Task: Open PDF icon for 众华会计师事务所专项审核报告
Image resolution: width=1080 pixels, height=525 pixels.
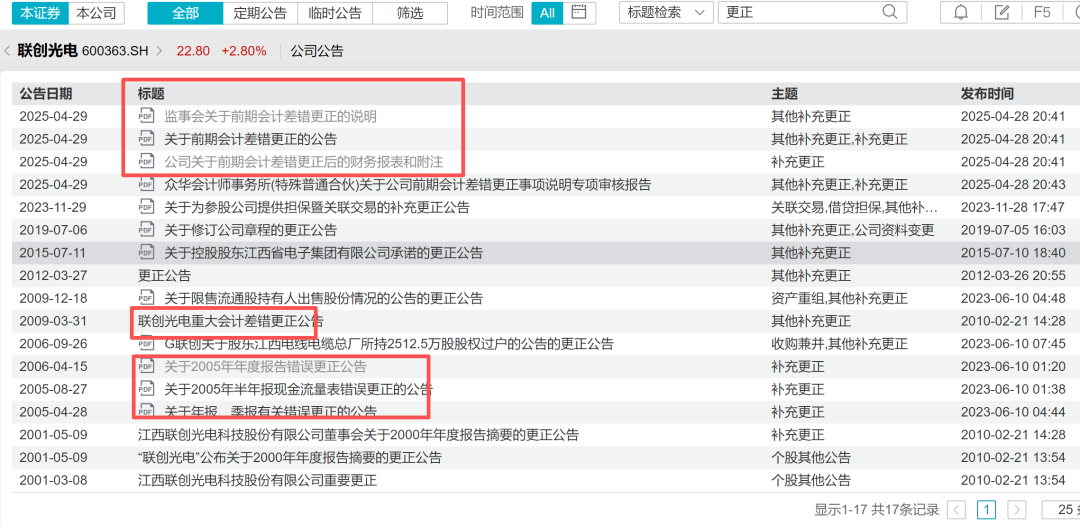Action: coord(145,185)
